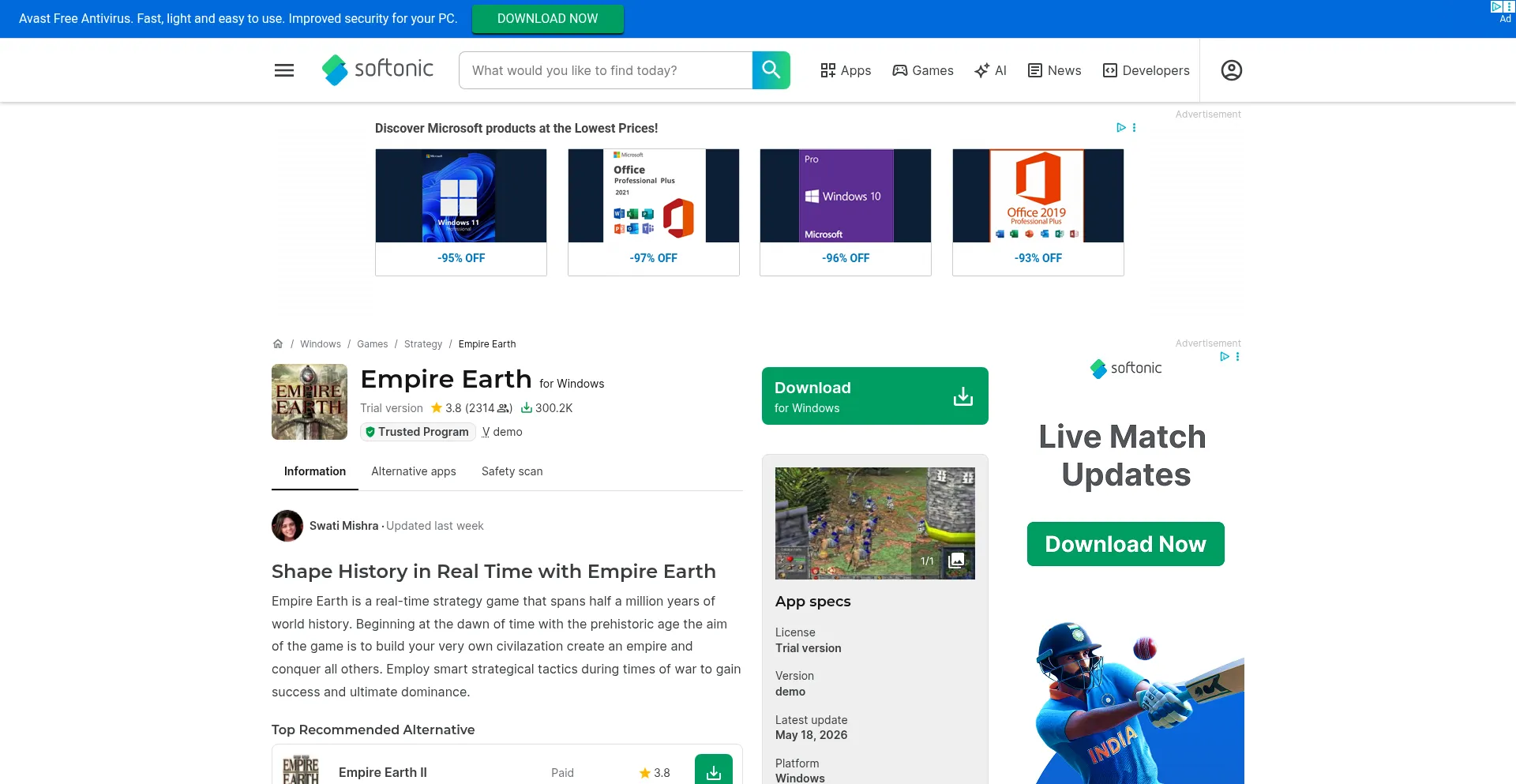Click the Avast DOWNLOAD NOW button
The width and height of the screenshot is (1516, 784).
tap(548, 18)
